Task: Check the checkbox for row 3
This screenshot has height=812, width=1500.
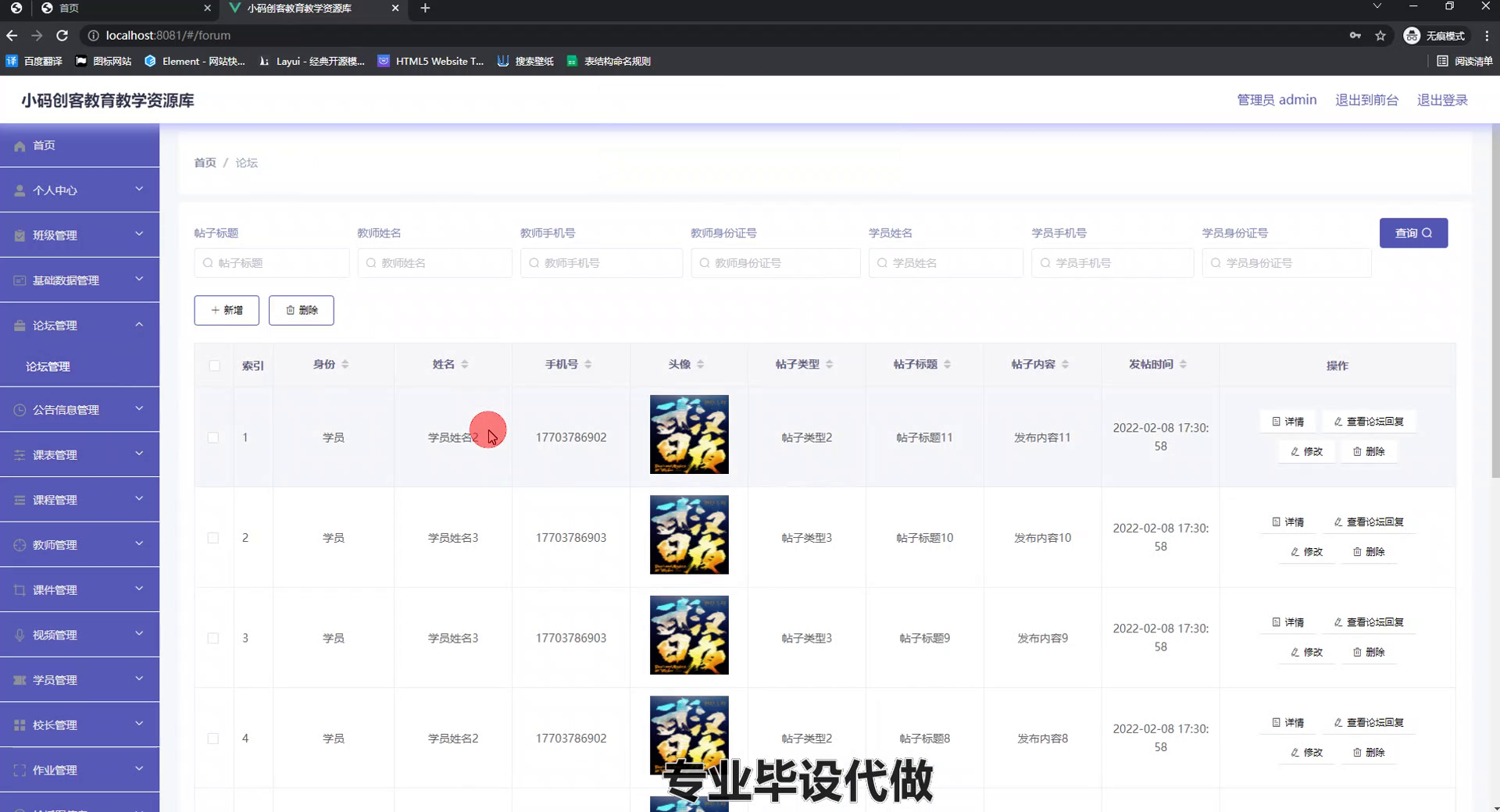Action: tap(213, 638)
